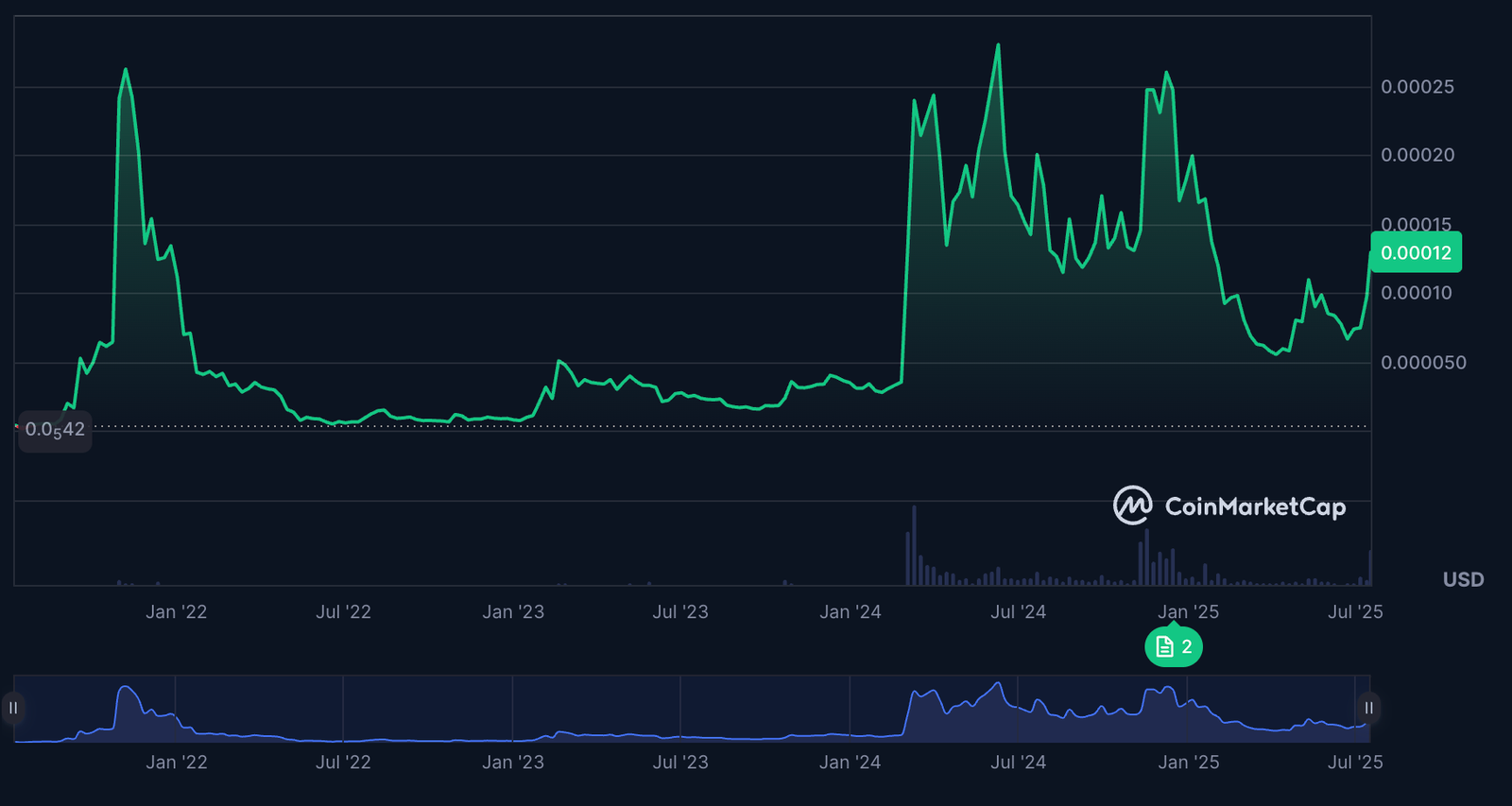Click the USD currency label
This screenshot has width=1512, height=806.
pyautogui.click(x=1463, y=579)
